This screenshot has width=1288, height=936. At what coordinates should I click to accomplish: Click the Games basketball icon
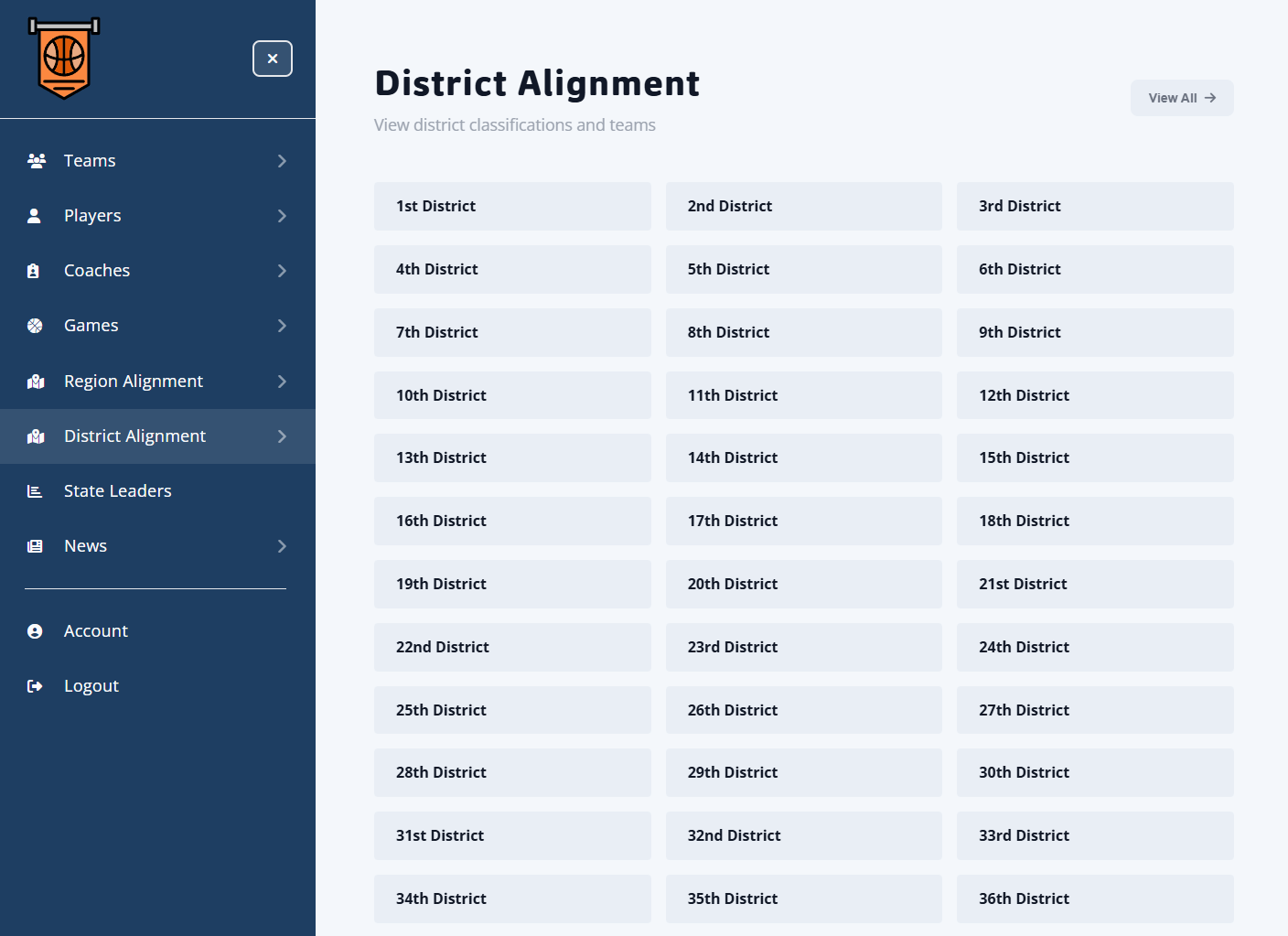tap(35, 326)
